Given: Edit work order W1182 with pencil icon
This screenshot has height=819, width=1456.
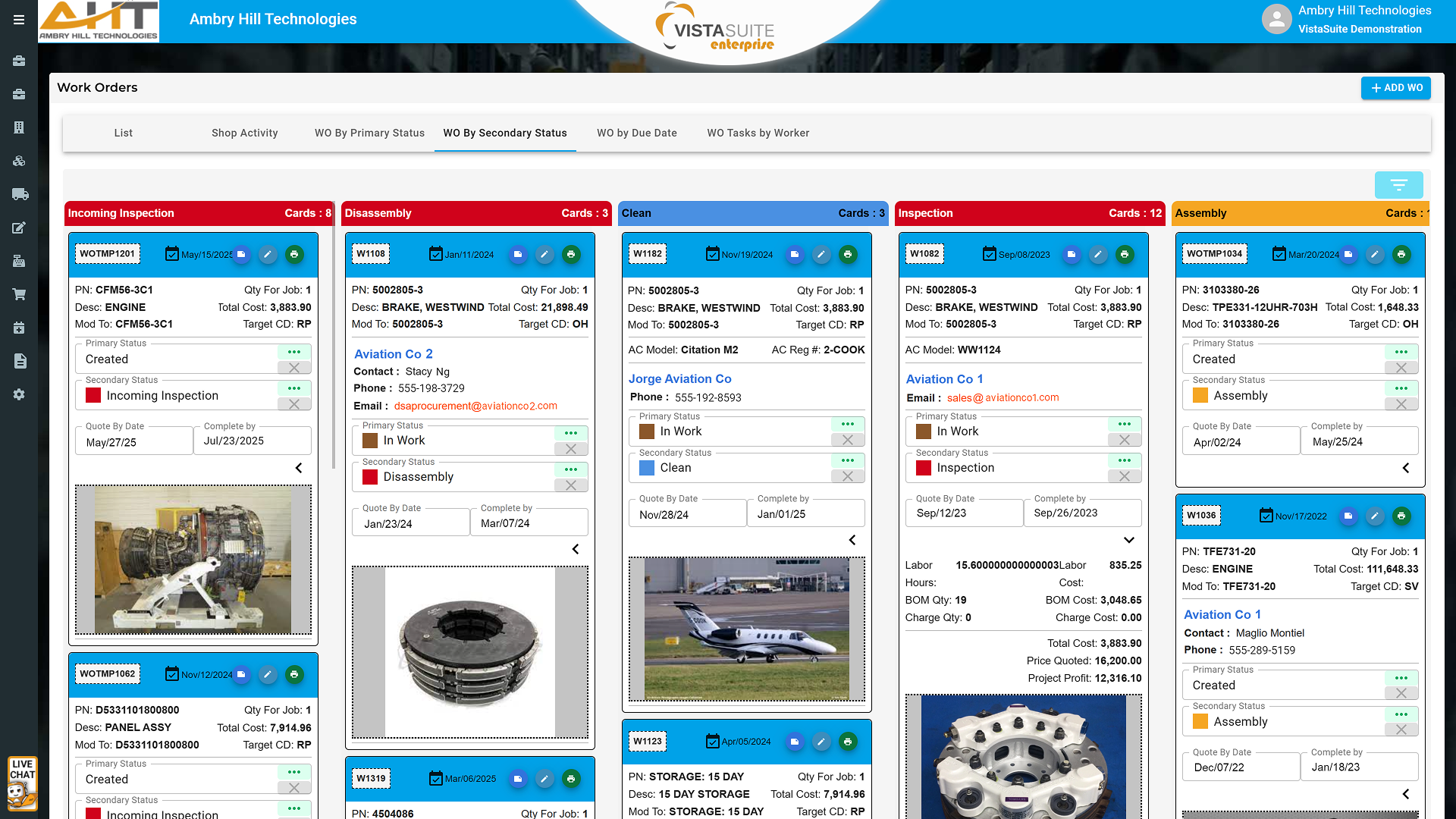Looking at the screenshot, I should point(821,255).
